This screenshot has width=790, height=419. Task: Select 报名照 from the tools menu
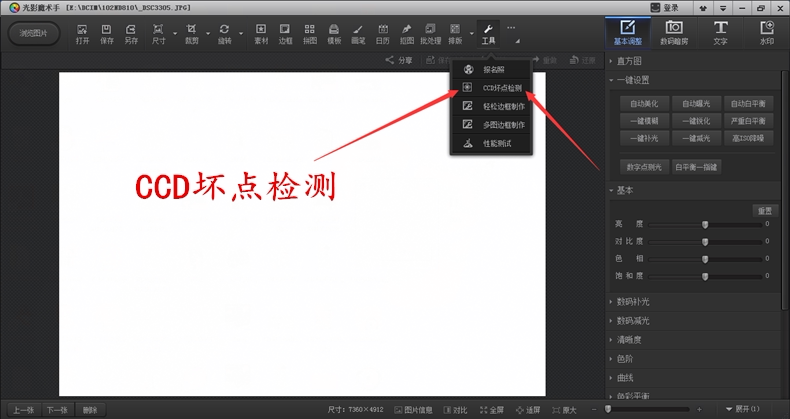(491, 69)
